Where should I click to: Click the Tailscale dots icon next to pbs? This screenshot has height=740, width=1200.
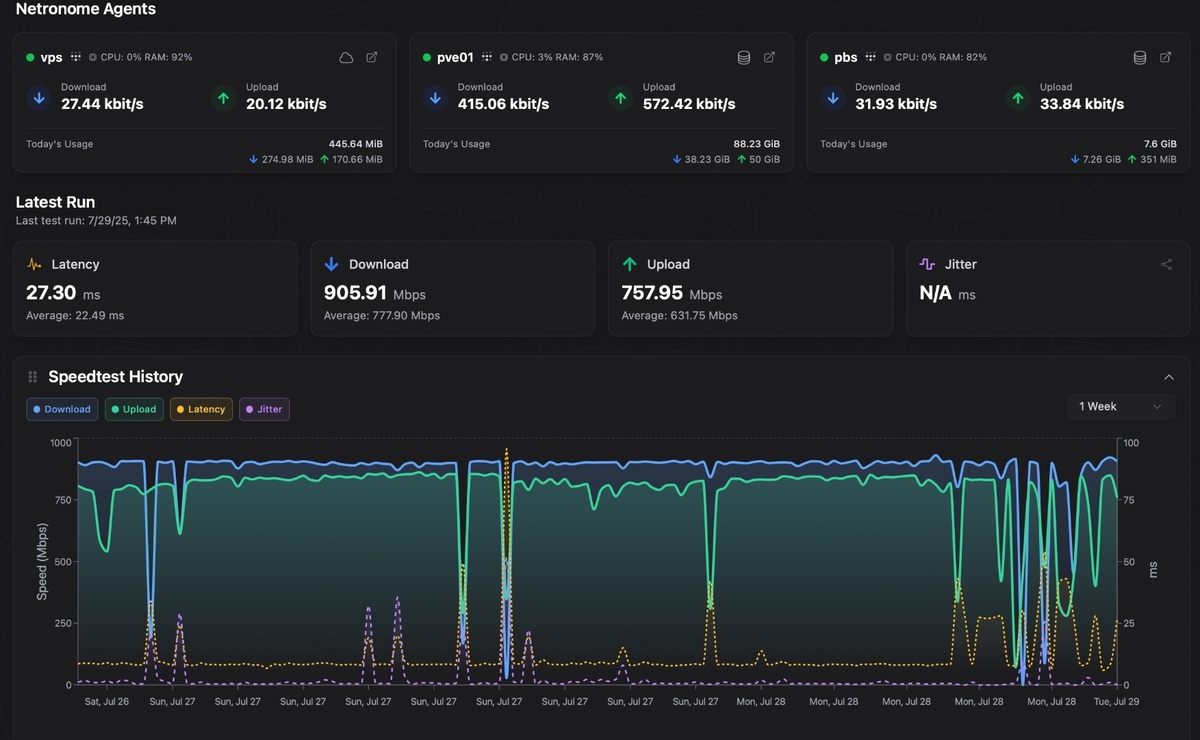point(870,58)
